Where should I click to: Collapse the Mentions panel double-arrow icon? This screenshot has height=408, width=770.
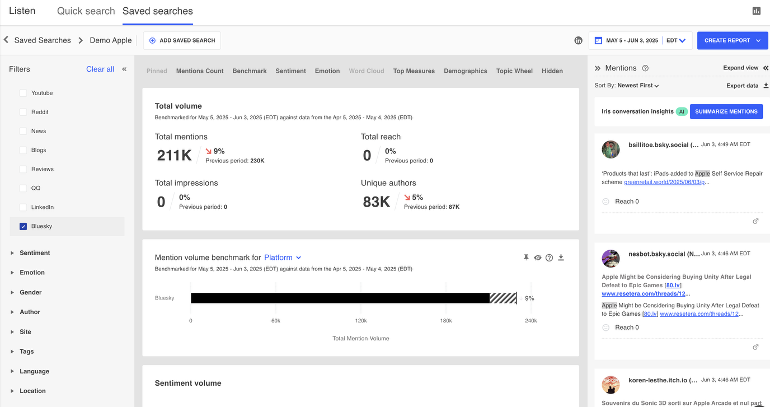598,68
